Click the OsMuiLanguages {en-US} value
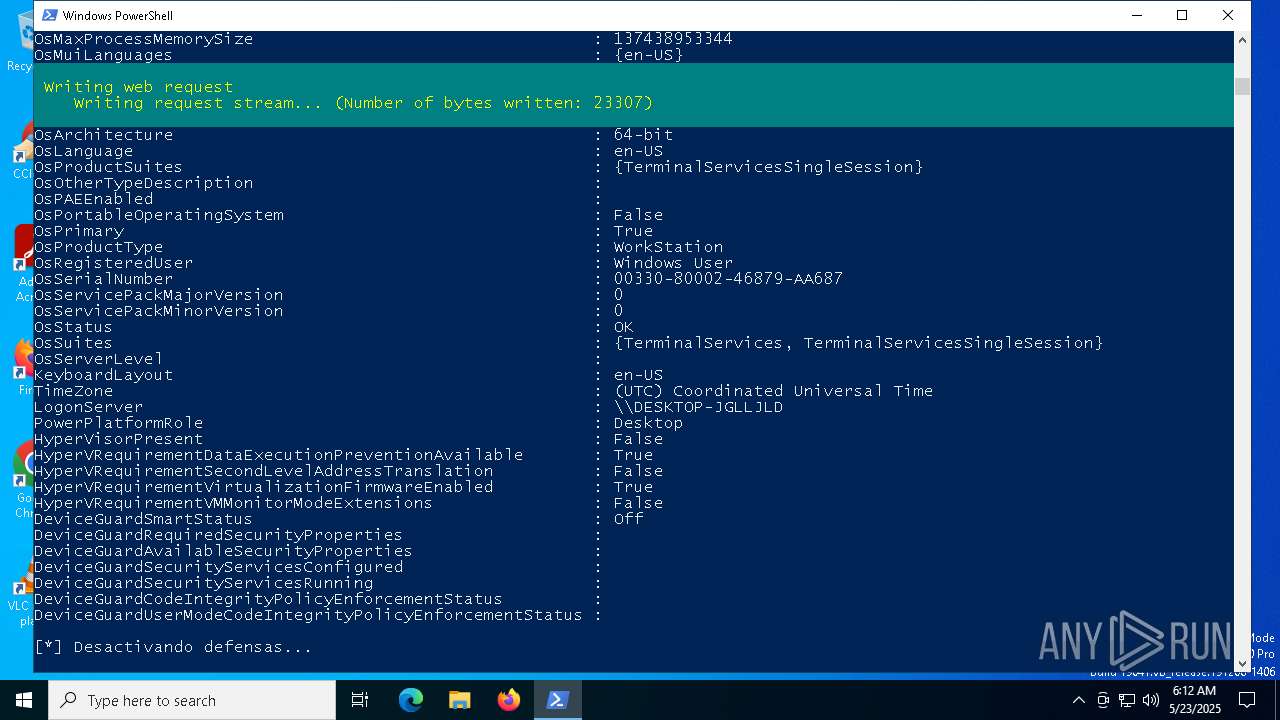This screenshot has width=1280, height=720. click(x=648, y=55)
